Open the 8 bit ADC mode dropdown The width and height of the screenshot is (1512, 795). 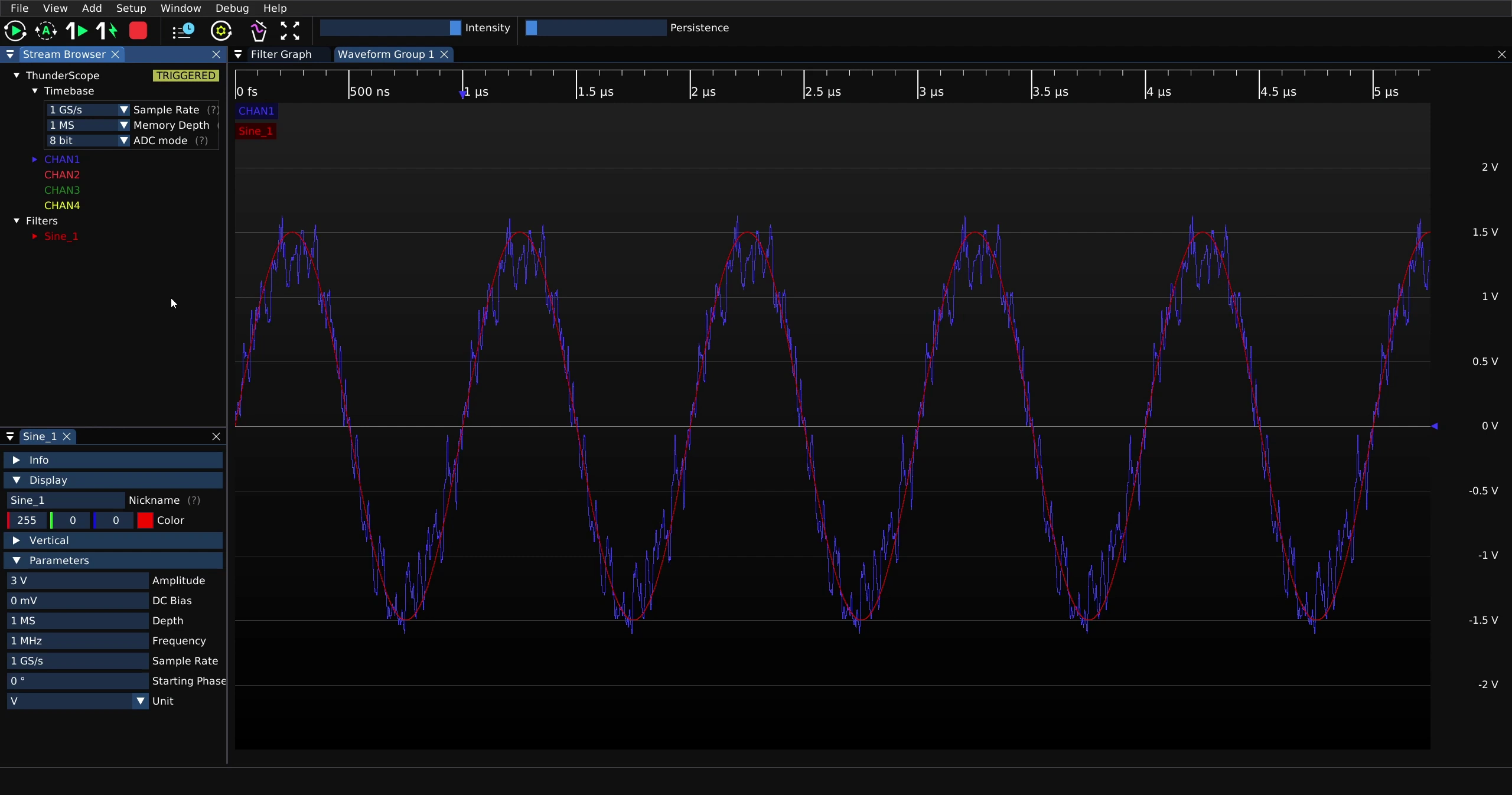[87, 141]
